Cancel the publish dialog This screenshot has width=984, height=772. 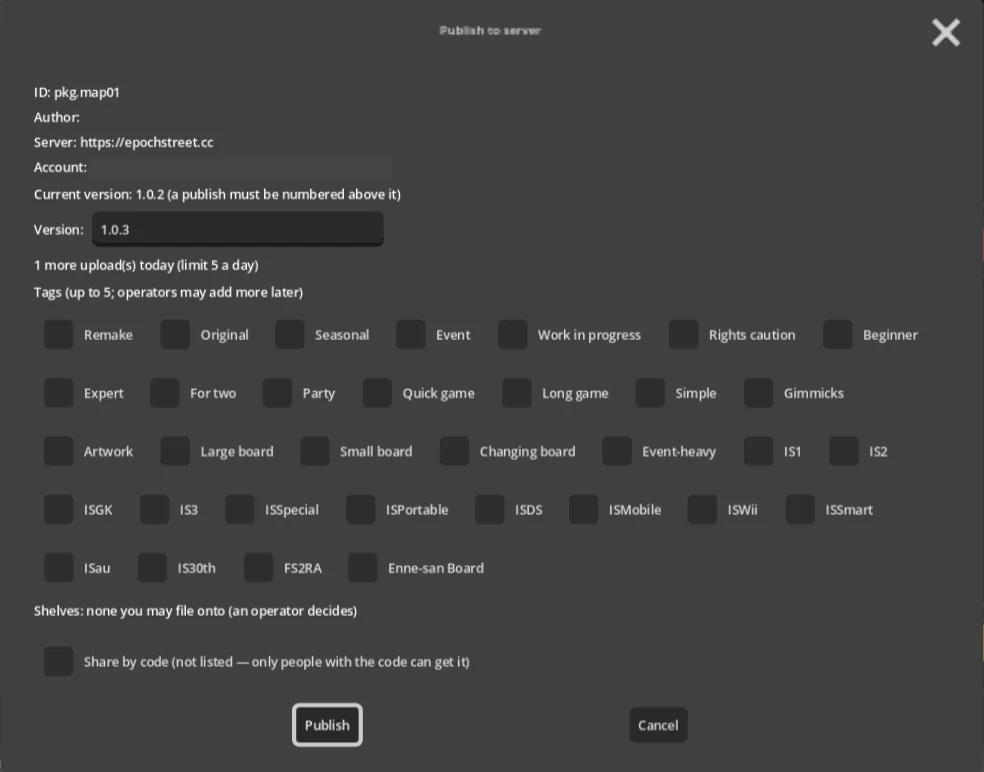(658, 725)
